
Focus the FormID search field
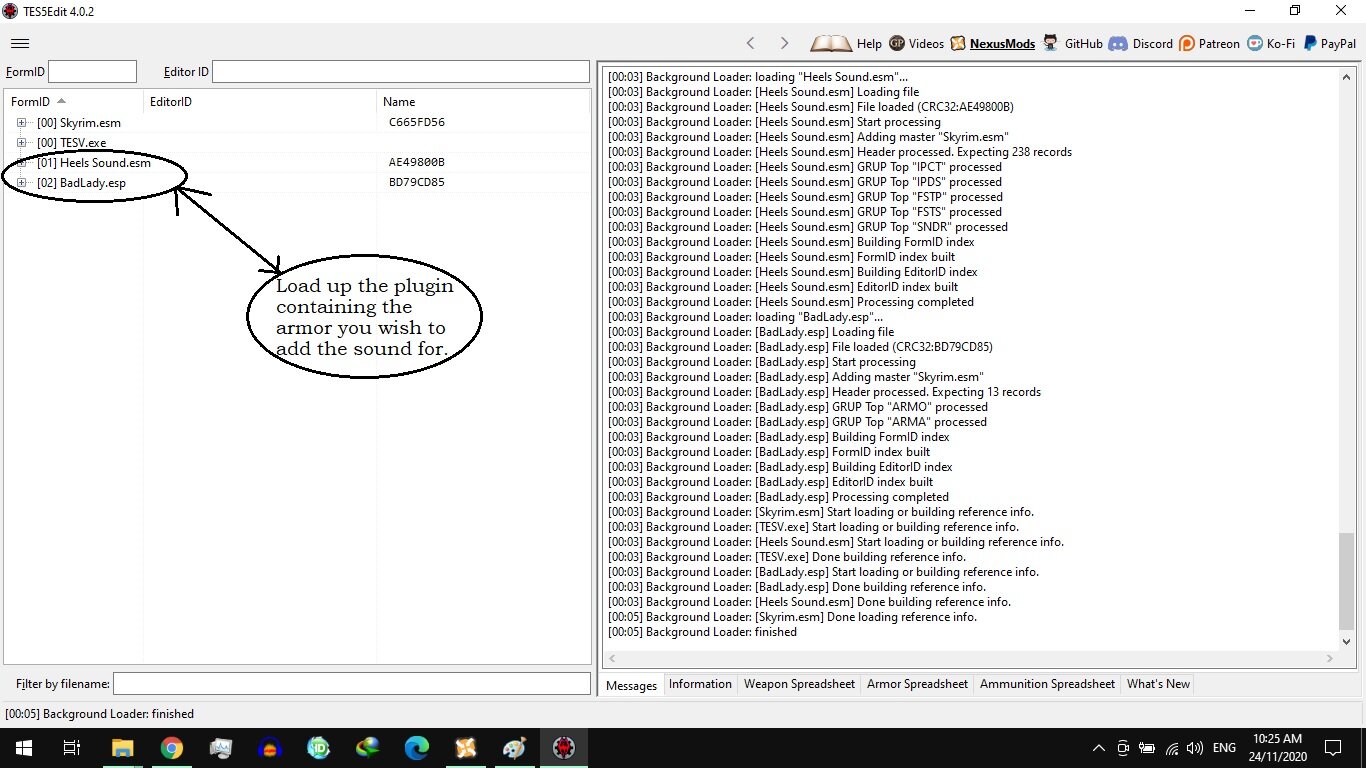tap(92, 71)
